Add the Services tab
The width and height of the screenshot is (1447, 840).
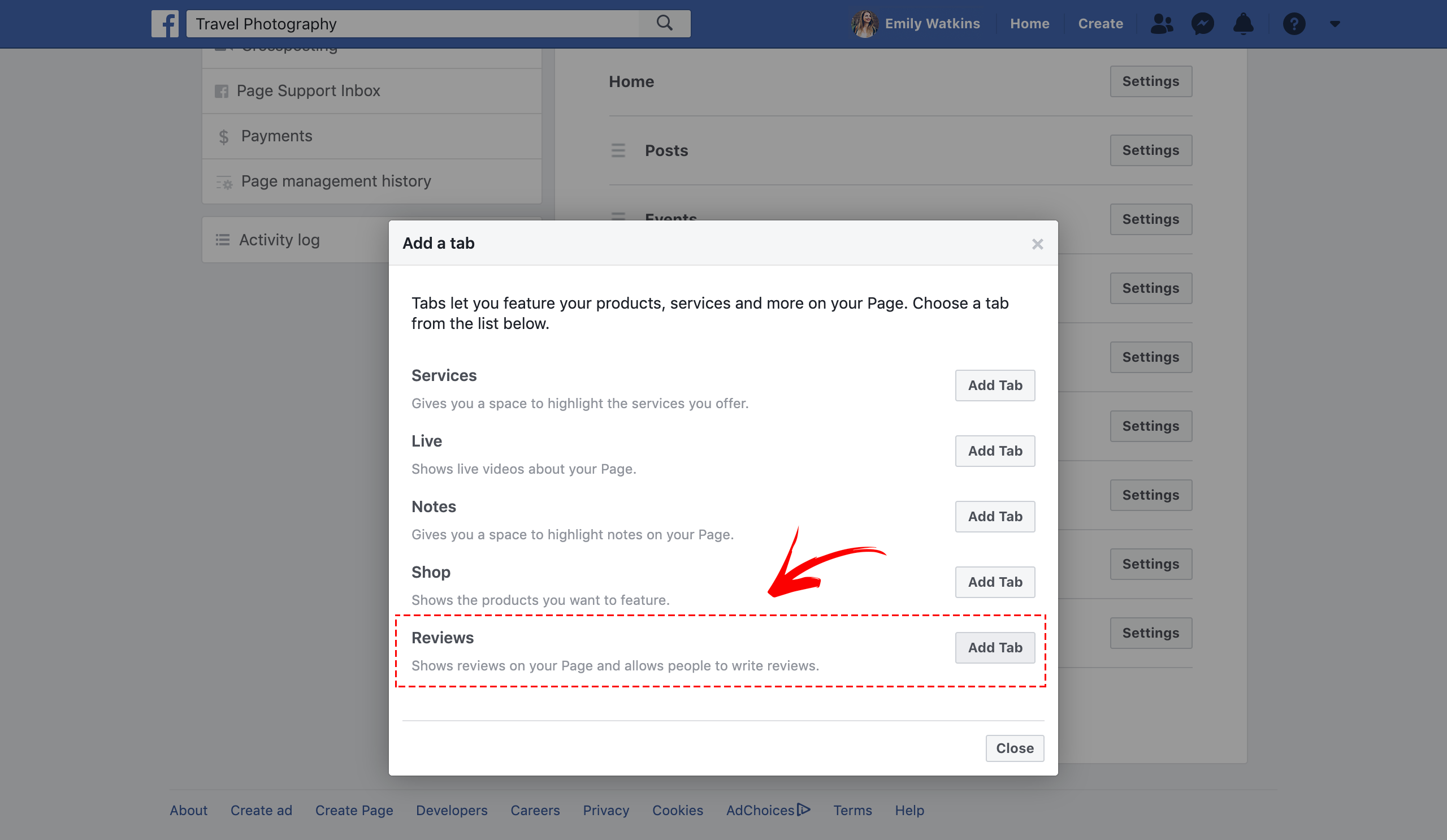994,386
